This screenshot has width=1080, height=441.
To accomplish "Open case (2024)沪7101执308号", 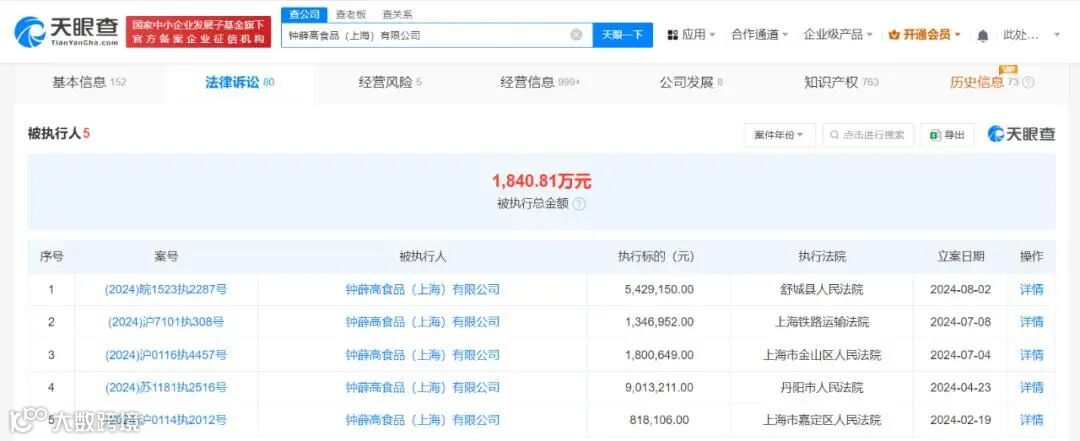I will click(x=166, y=322).
